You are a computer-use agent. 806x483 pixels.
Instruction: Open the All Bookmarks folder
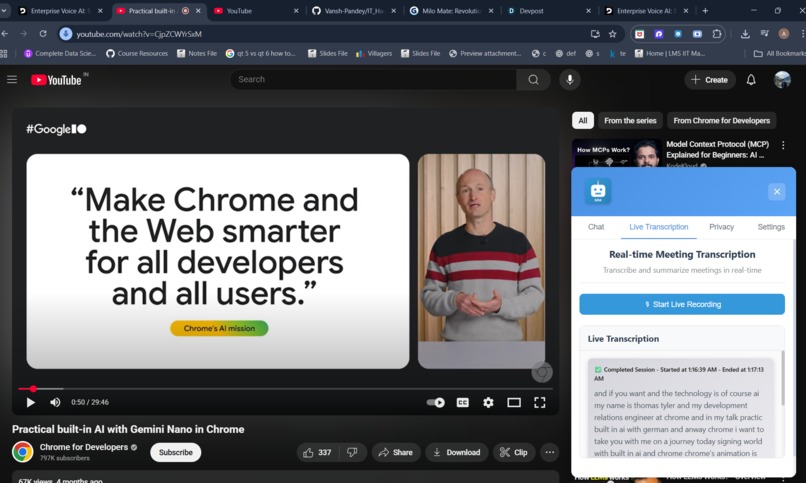pyautogui.click(x=779, y=53)
